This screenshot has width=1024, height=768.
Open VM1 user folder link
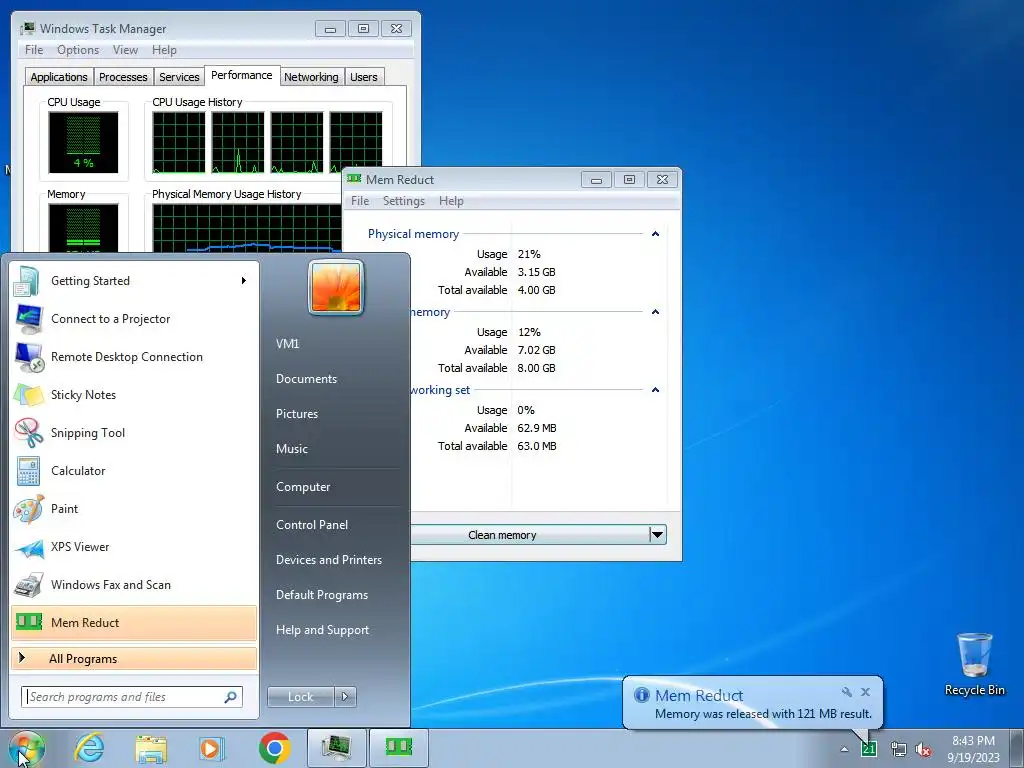(x=287, y=344)
